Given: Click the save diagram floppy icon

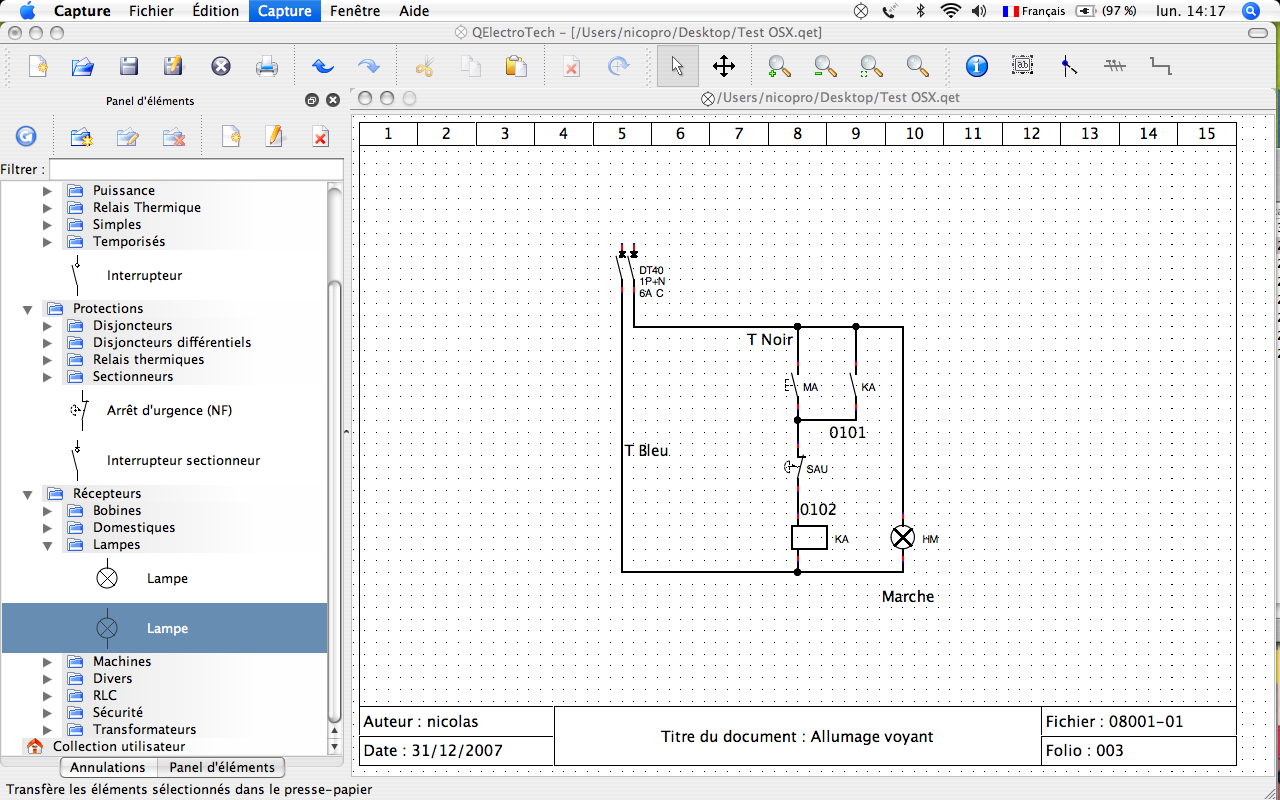Looking at the screenshot, I should pos(129,67).
